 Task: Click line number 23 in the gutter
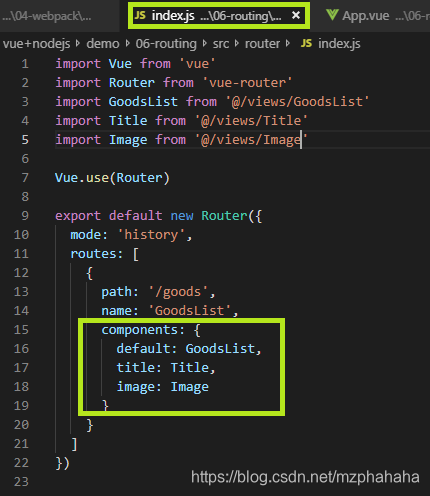(x=21, y=482)
